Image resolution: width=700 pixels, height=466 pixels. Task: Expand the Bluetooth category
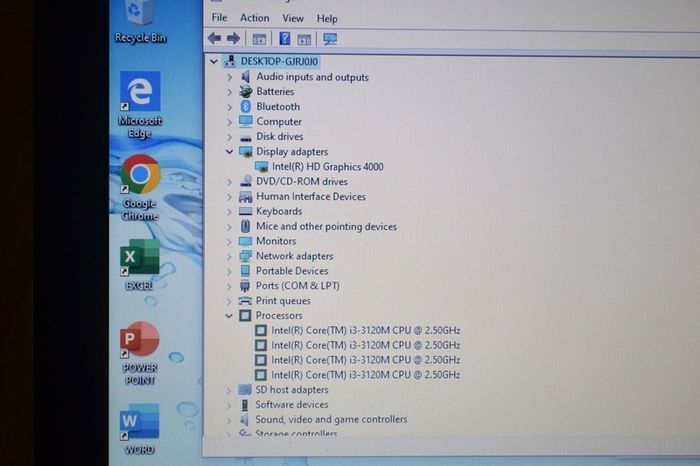229,107
